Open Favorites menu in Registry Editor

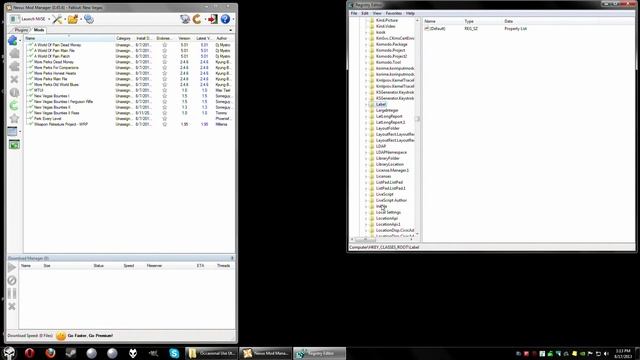[x=394, y=13]
